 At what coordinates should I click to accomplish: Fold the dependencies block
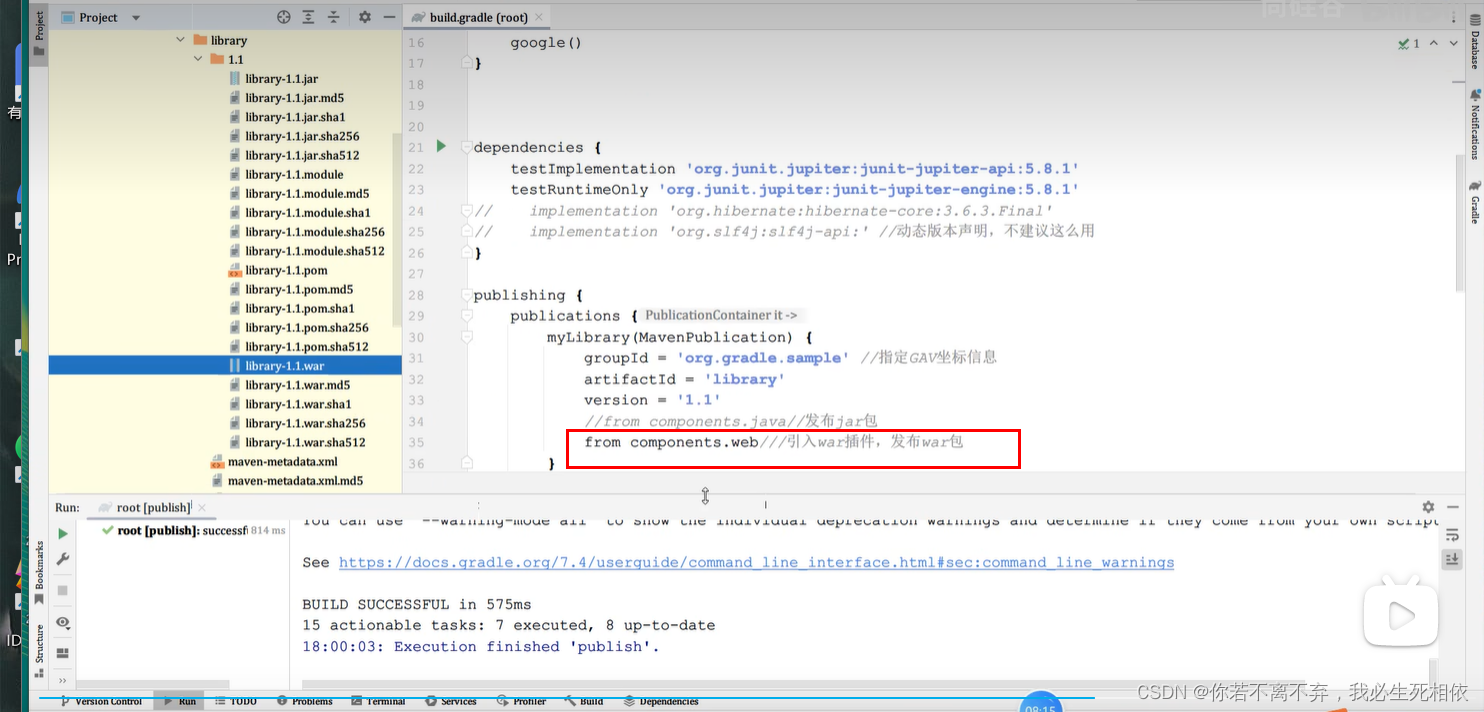point(466,147)
